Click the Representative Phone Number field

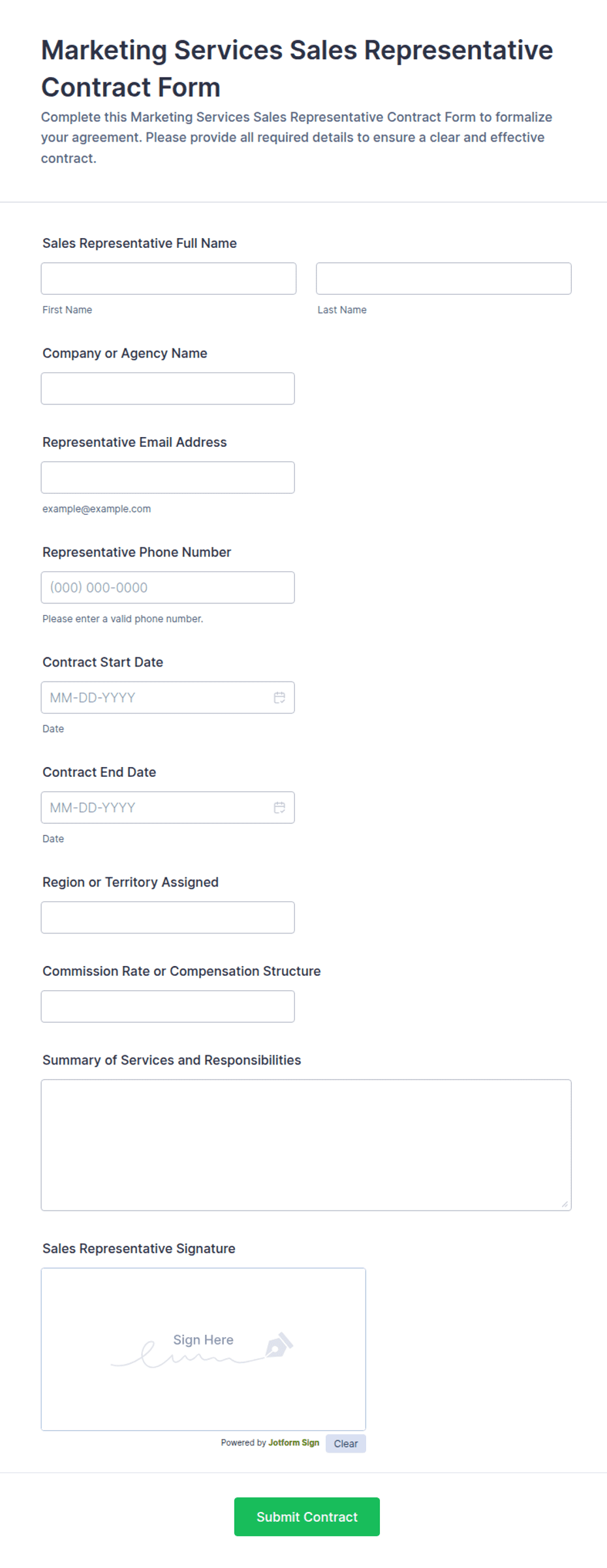click(x=168, y=588)
